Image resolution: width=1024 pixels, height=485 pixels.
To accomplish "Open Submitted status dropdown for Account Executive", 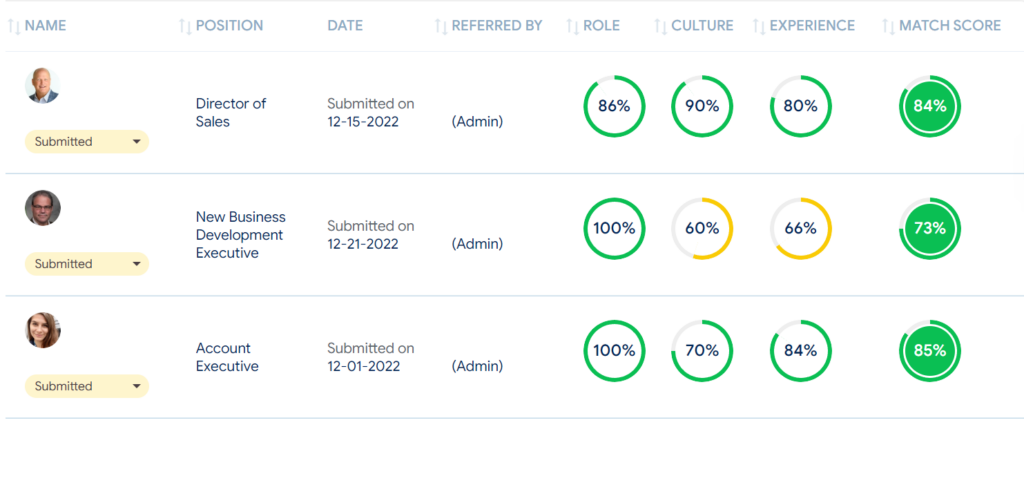I will click(87, 386).
